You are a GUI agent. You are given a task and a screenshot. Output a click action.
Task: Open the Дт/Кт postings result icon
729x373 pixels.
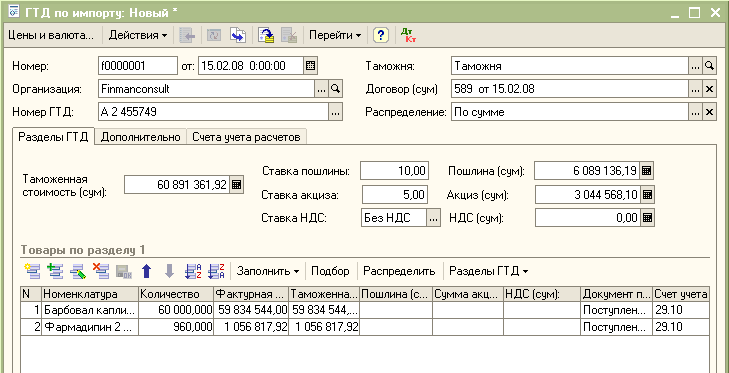(408, 35)
